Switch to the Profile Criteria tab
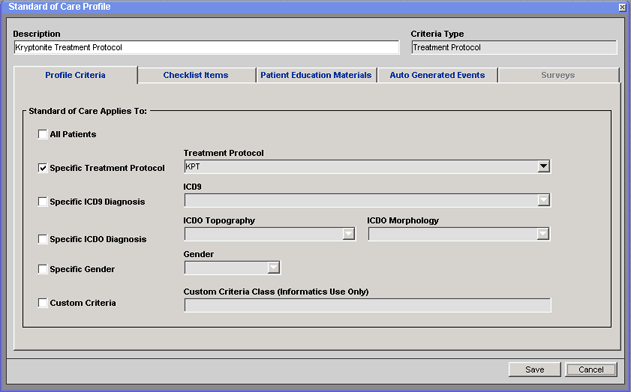631x392 pixels. pos(75,75)
